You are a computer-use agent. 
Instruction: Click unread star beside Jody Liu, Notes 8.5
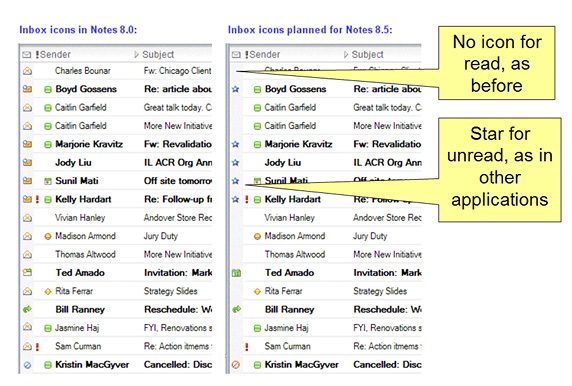pyautogui.click(x=236, y=162)
